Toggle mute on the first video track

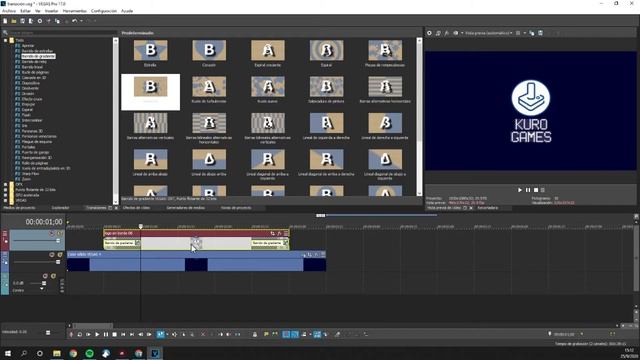(52, 233)
